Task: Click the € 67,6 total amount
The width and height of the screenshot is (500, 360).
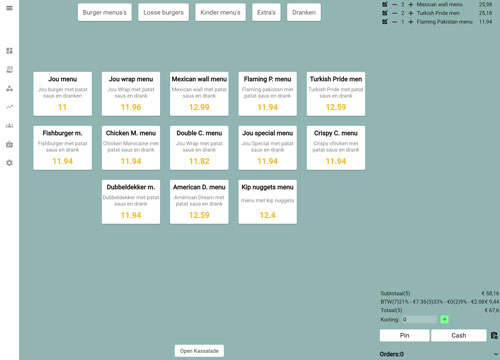Action: coord(492,310)
